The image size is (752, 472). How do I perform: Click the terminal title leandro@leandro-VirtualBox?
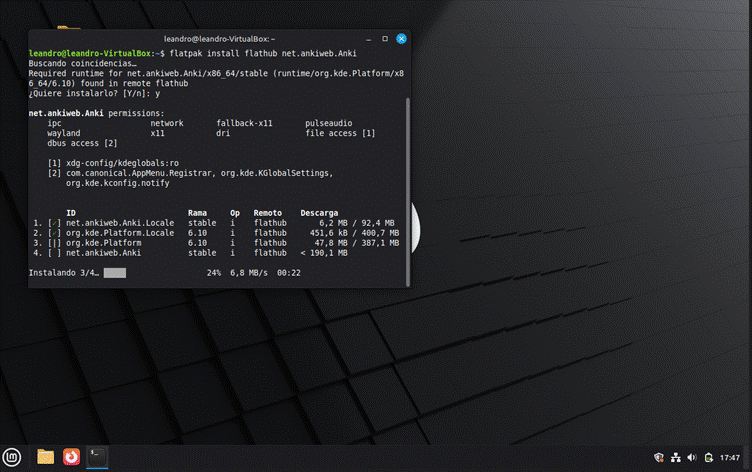tap(219, 39)
